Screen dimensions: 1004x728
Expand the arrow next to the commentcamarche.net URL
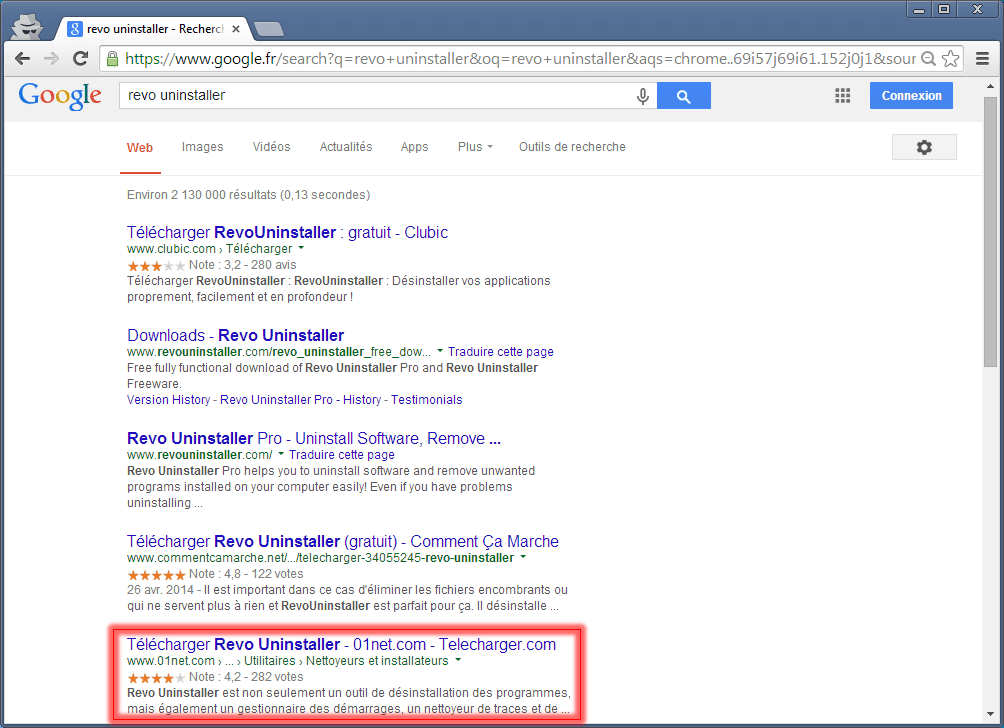(x=523, y=557)
